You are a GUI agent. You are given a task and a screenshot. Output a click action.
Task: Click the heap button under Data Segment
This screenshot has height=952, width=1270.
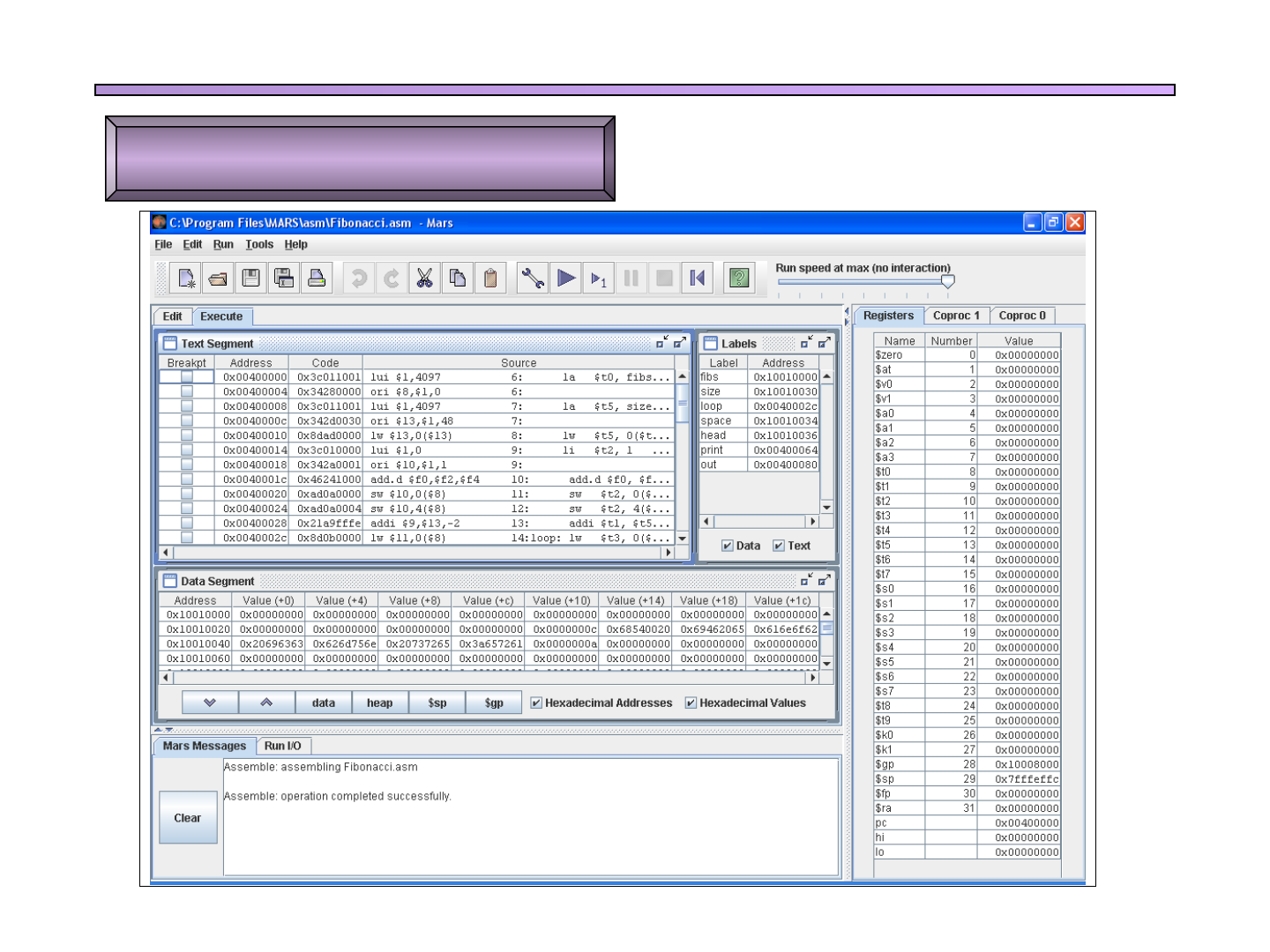380,703
